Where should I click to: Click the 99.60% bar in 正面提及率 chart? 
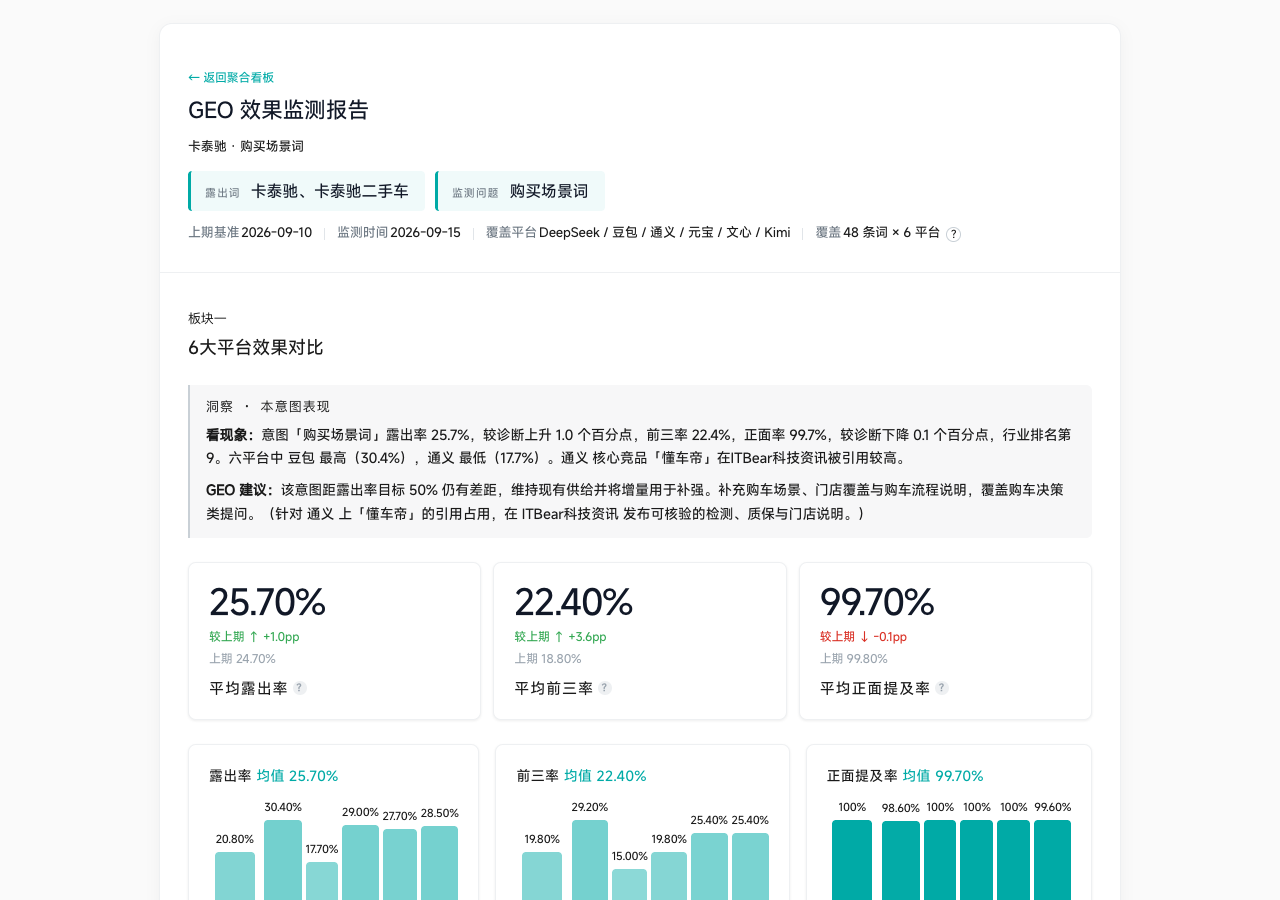click(x=1052, y=860)
